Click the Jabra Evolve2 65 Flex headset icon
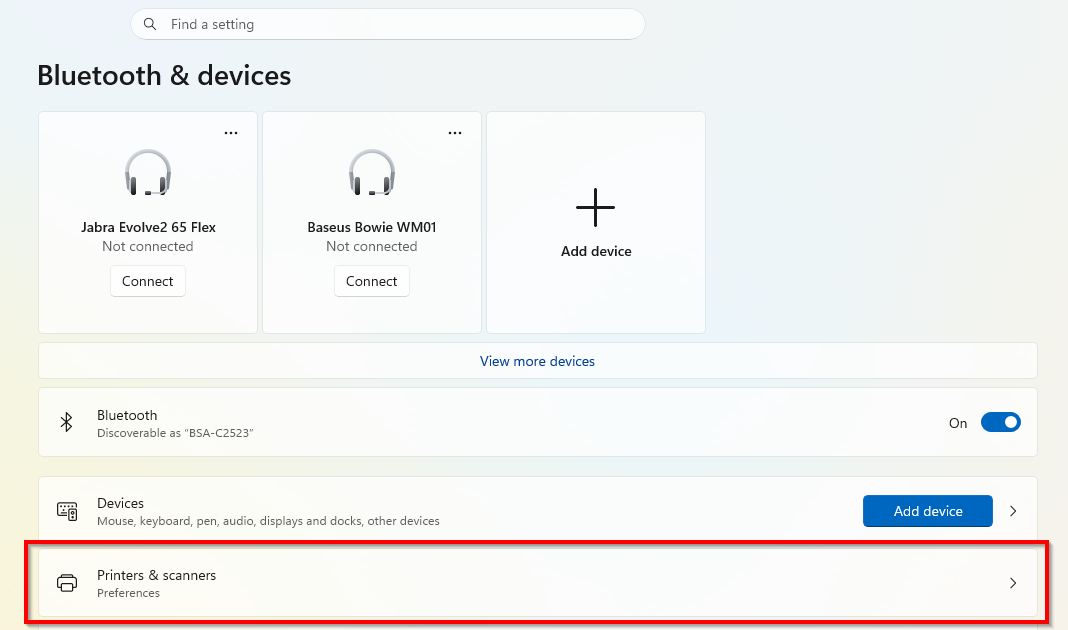The width and height of the screenshot is (1068, 630). [148, 172]
